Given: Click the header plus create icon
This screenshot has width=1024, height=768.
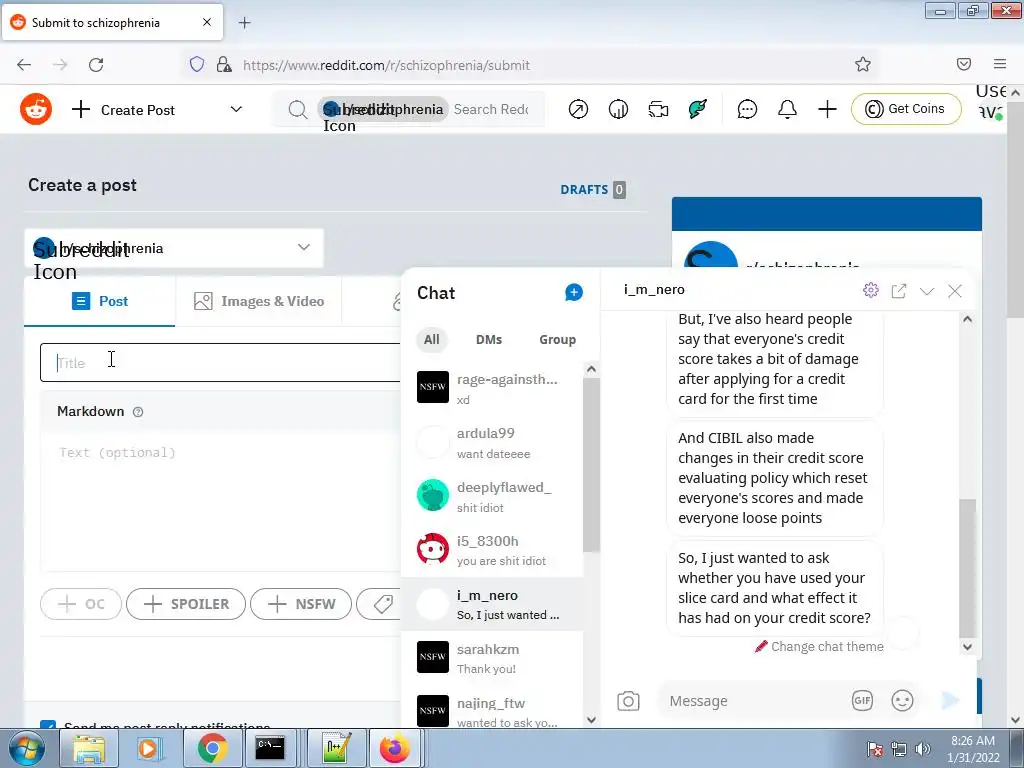Looking at the screenshot, I should pos(827,109).
